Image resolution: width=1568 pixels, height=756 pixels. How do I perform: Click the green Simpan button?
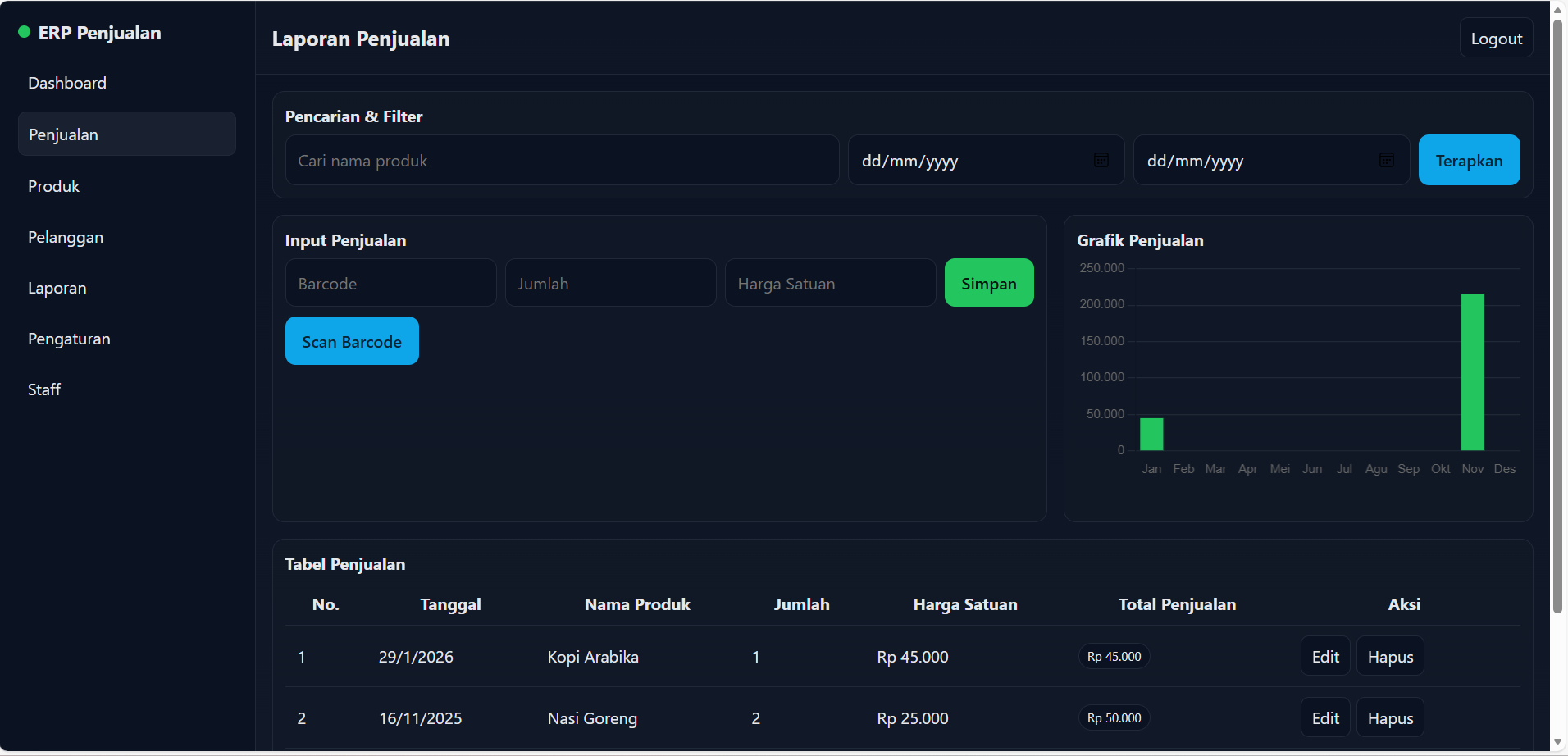tap(988, 283)
